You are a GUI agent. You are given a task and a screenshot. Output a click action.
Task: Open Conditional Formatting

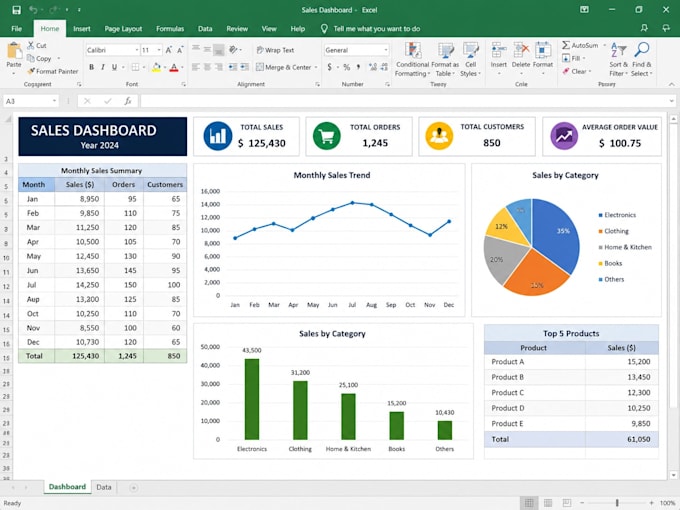click(x=412, y=59)
